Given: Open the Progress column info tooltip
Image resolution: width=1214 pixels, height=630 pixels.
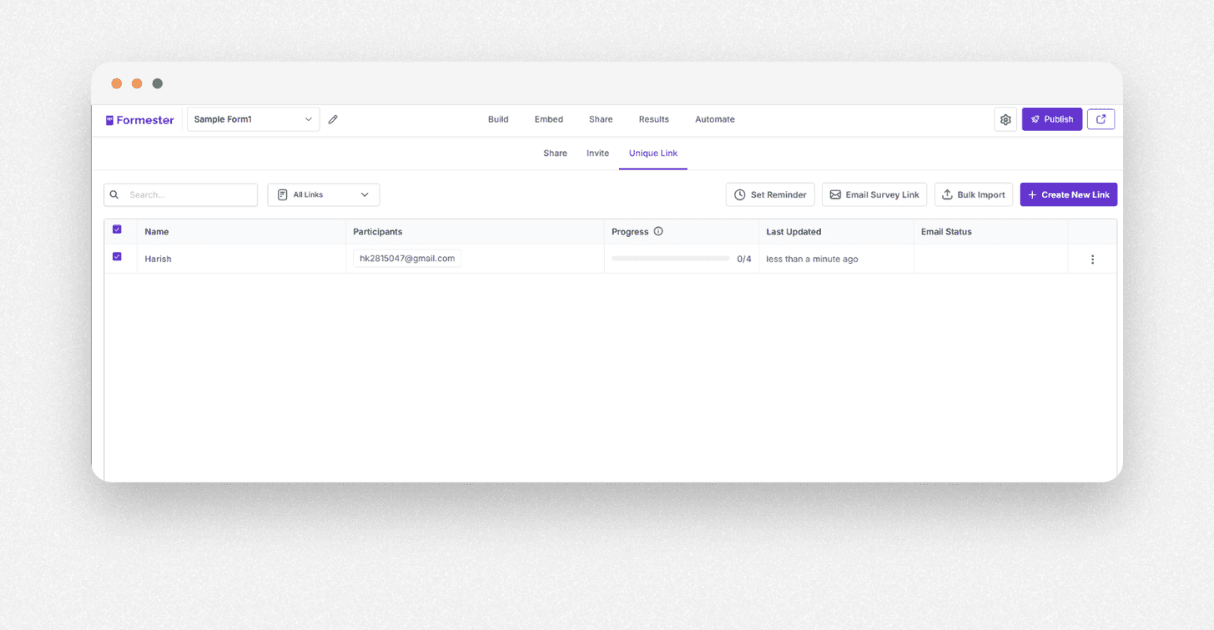Looking at the screenshot, I should [x=659, y=231].
